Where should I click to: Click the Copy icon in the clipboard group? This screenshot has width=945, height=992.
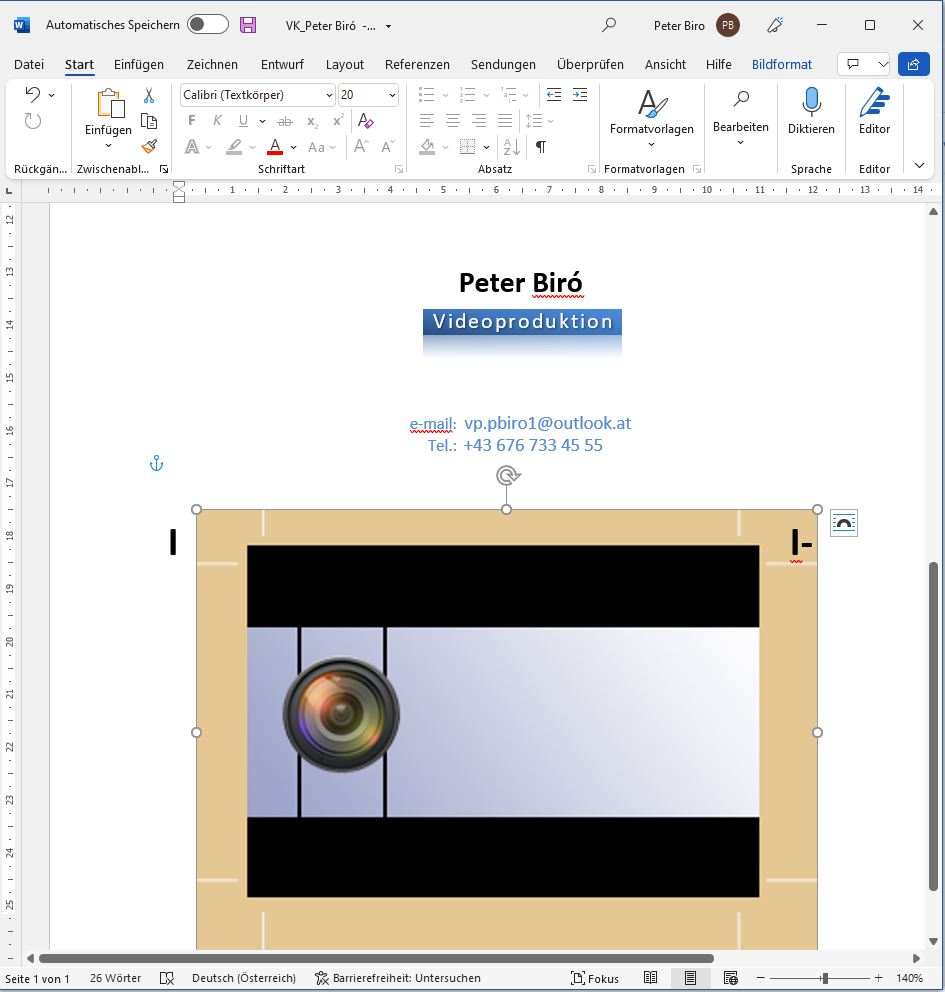(x=149, y=121)
